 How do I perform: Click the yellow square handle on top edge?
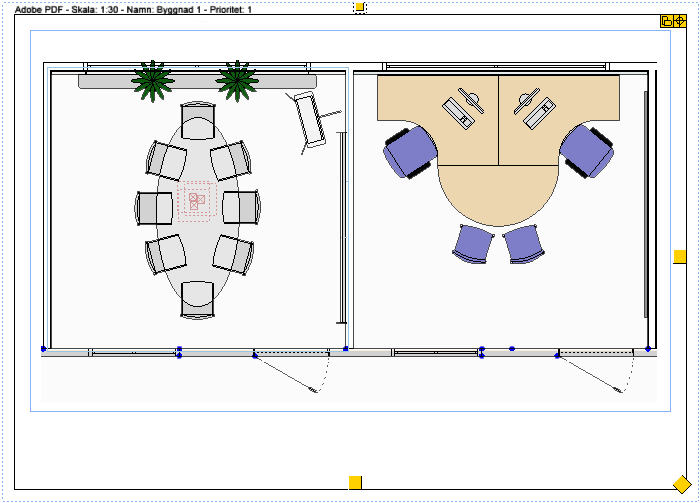[x=360, y=7]
